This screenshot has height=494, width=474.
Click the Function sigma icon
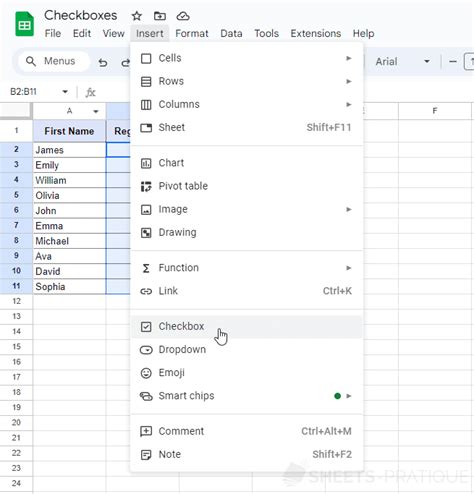146,268
